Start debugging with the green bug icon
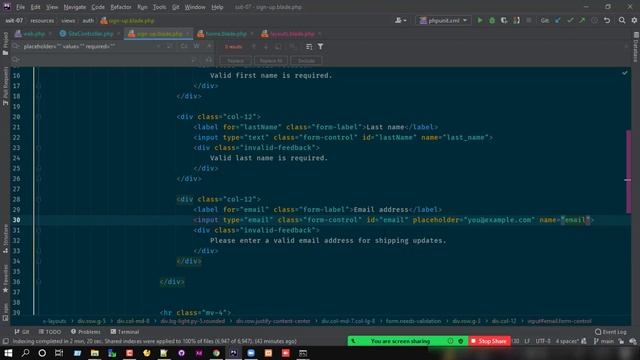The width and height of the screenshot is (640, 360). [492, 20]
